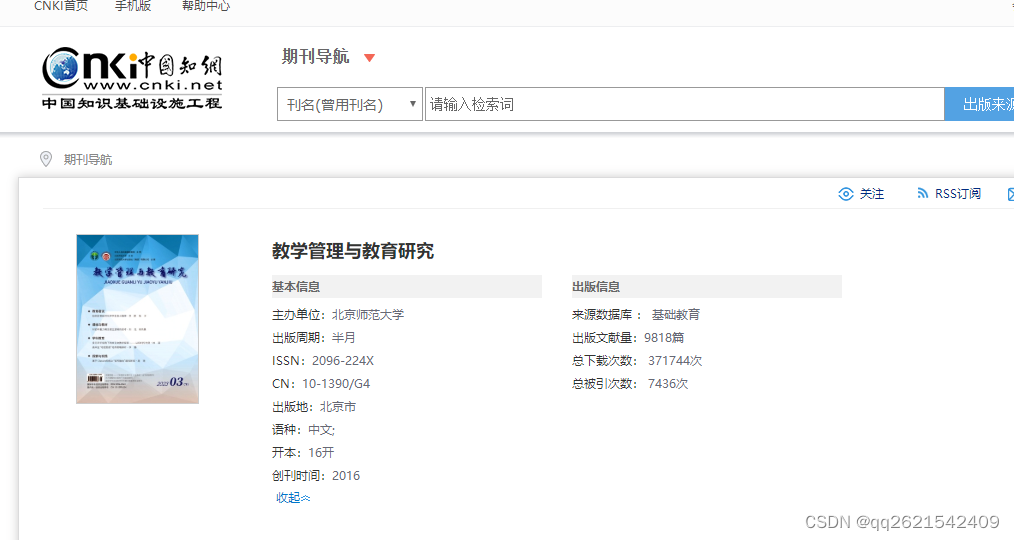
Task: Click the cut-off icon right of RSS订阅
Action: [x=1011, y=194]
